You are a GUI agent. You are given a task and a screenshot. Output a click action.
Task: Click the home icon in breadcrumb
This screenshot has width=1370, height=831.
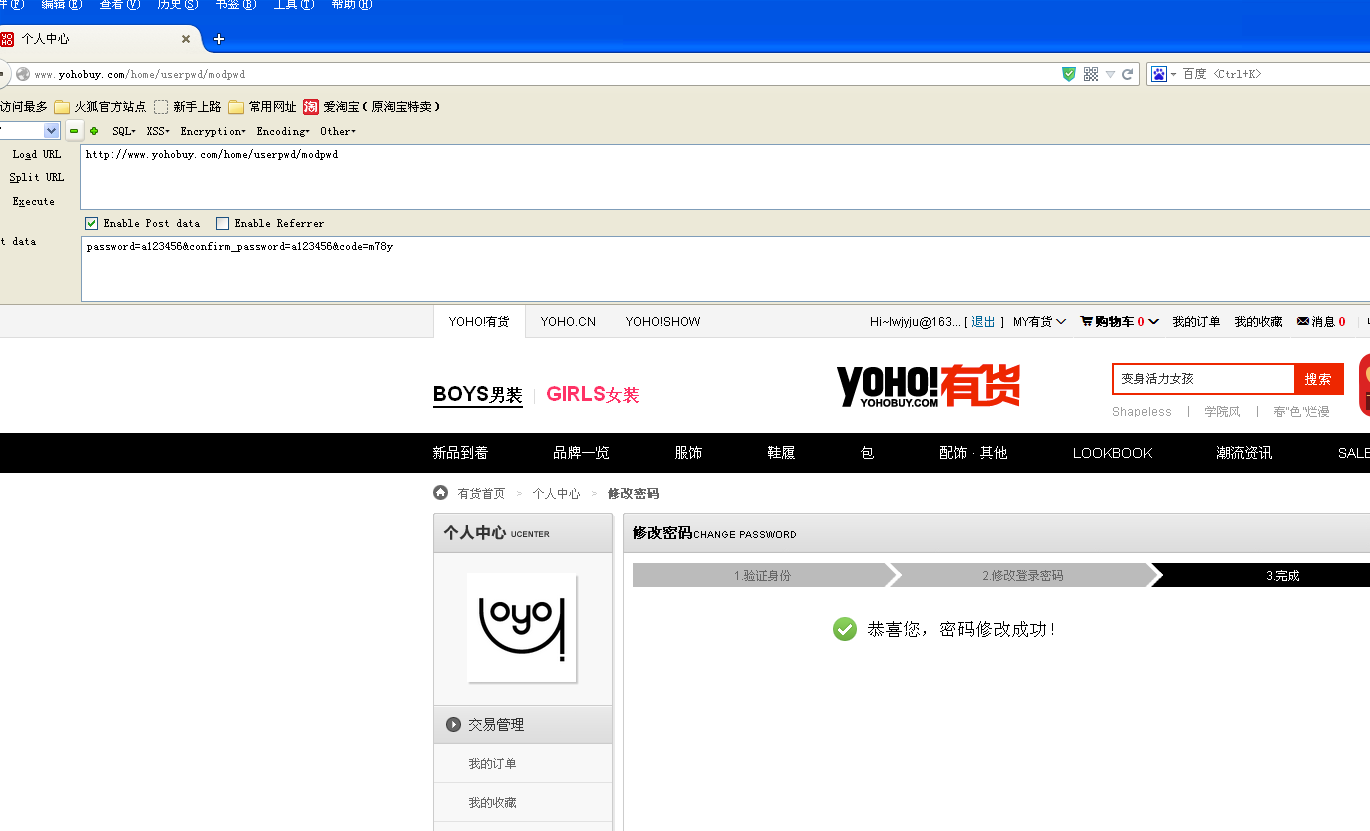pos(440,493)
